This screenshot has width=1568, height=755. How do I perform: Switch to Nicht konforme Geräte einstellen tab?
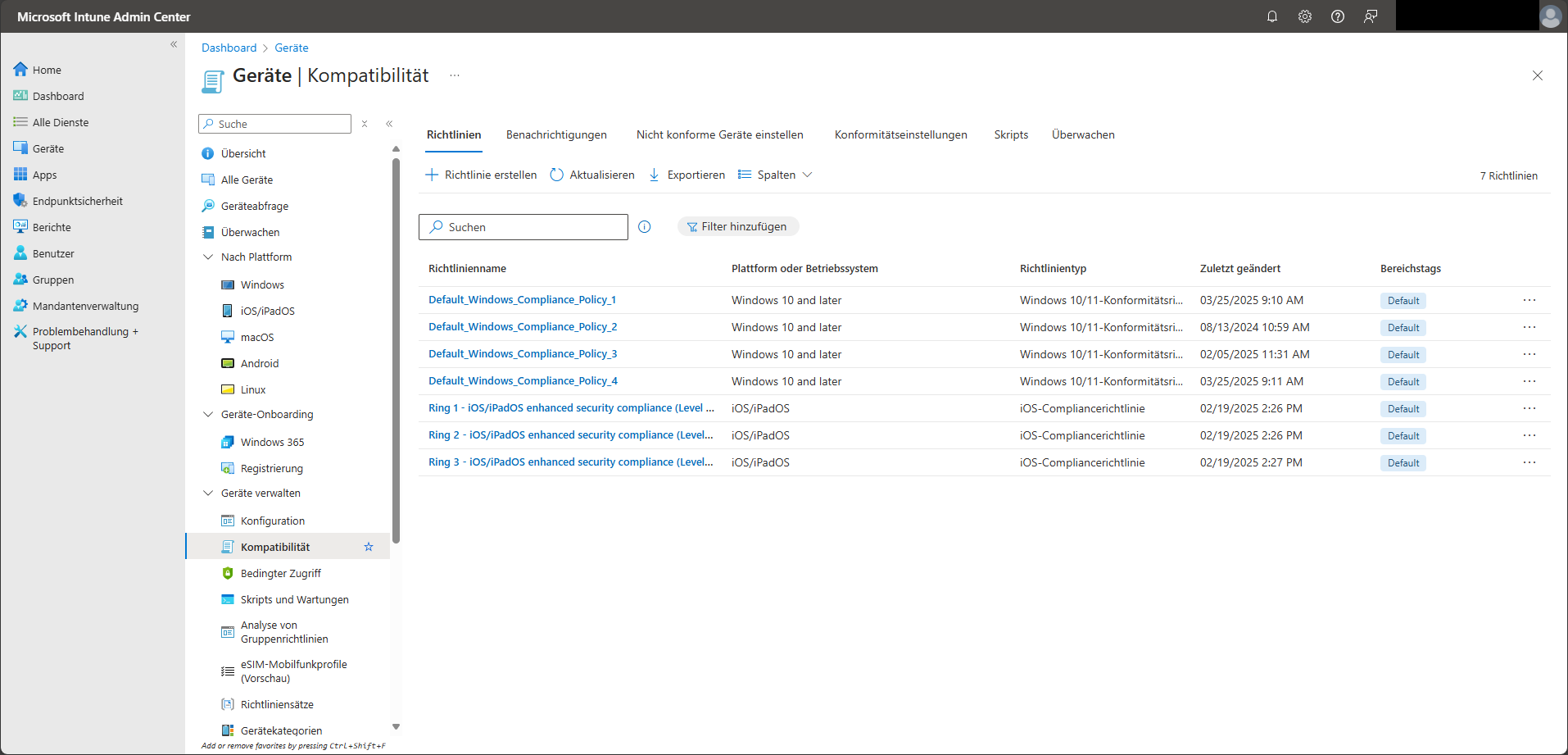(x=720, y=134)
